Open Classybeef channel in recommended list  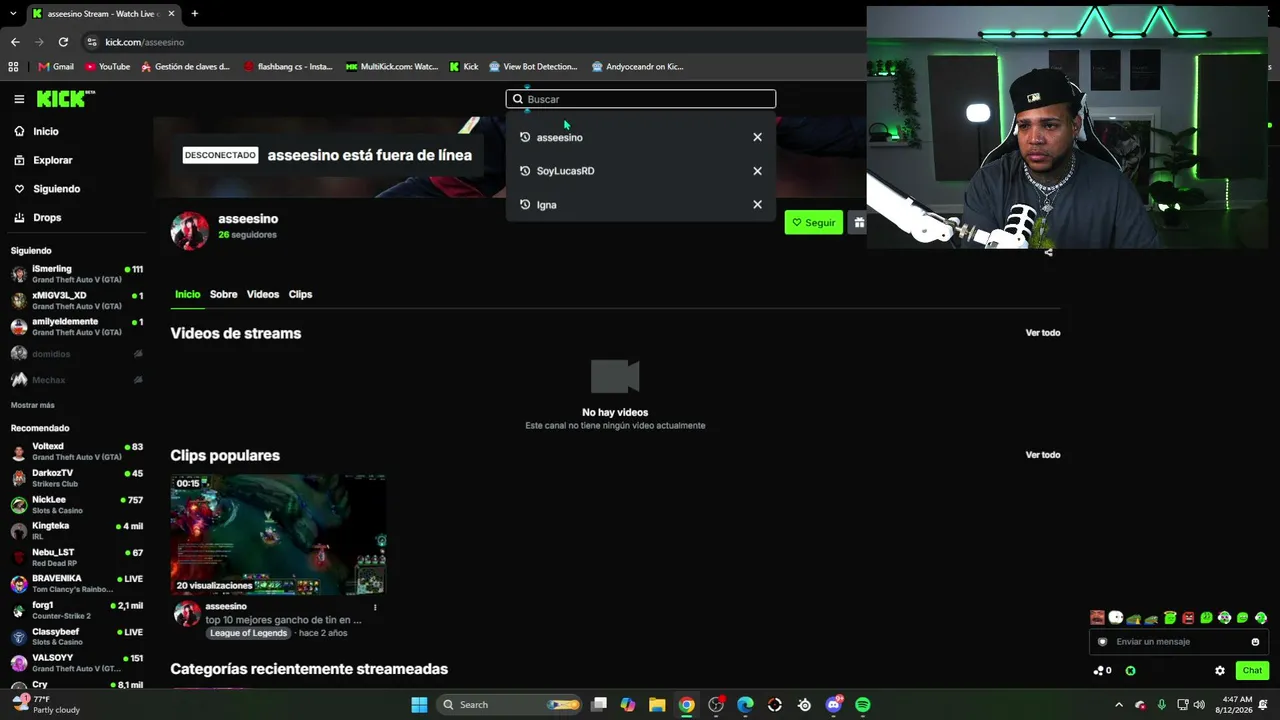(x=77, y=637)
